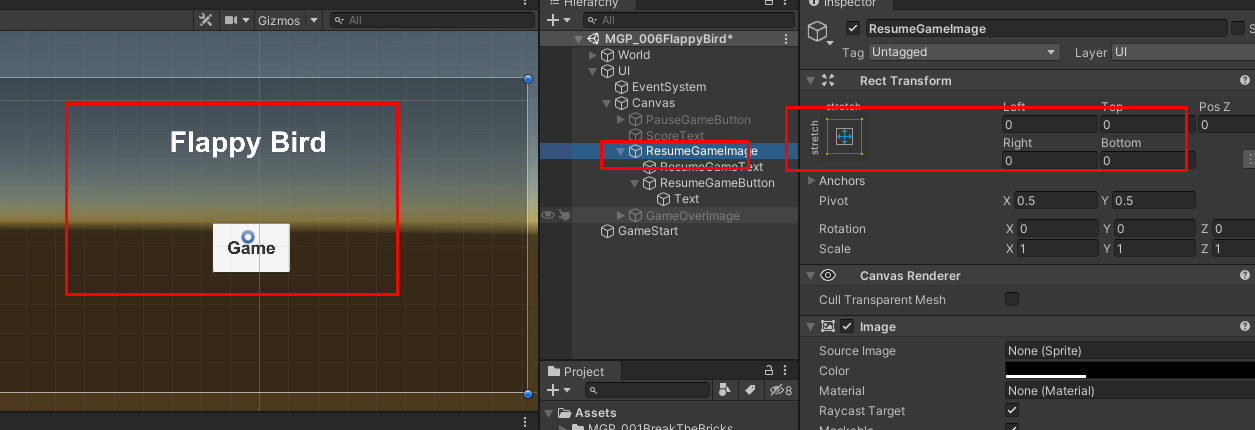The image size is (1255, 430).
Task: Collapse the UI object in Hierarchy
Action: (593, 71)
